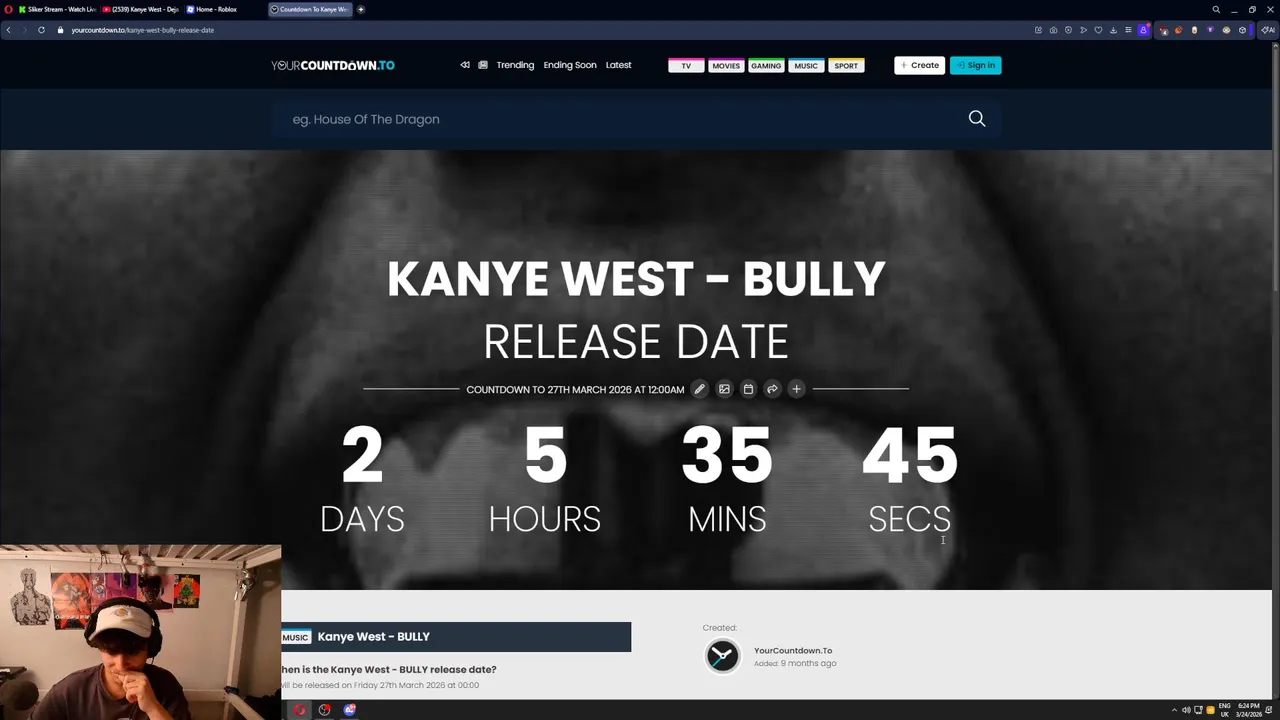This screenshot has height=720, width=1280.
Task: Open the notification center icon
Action: (1269, 710)
